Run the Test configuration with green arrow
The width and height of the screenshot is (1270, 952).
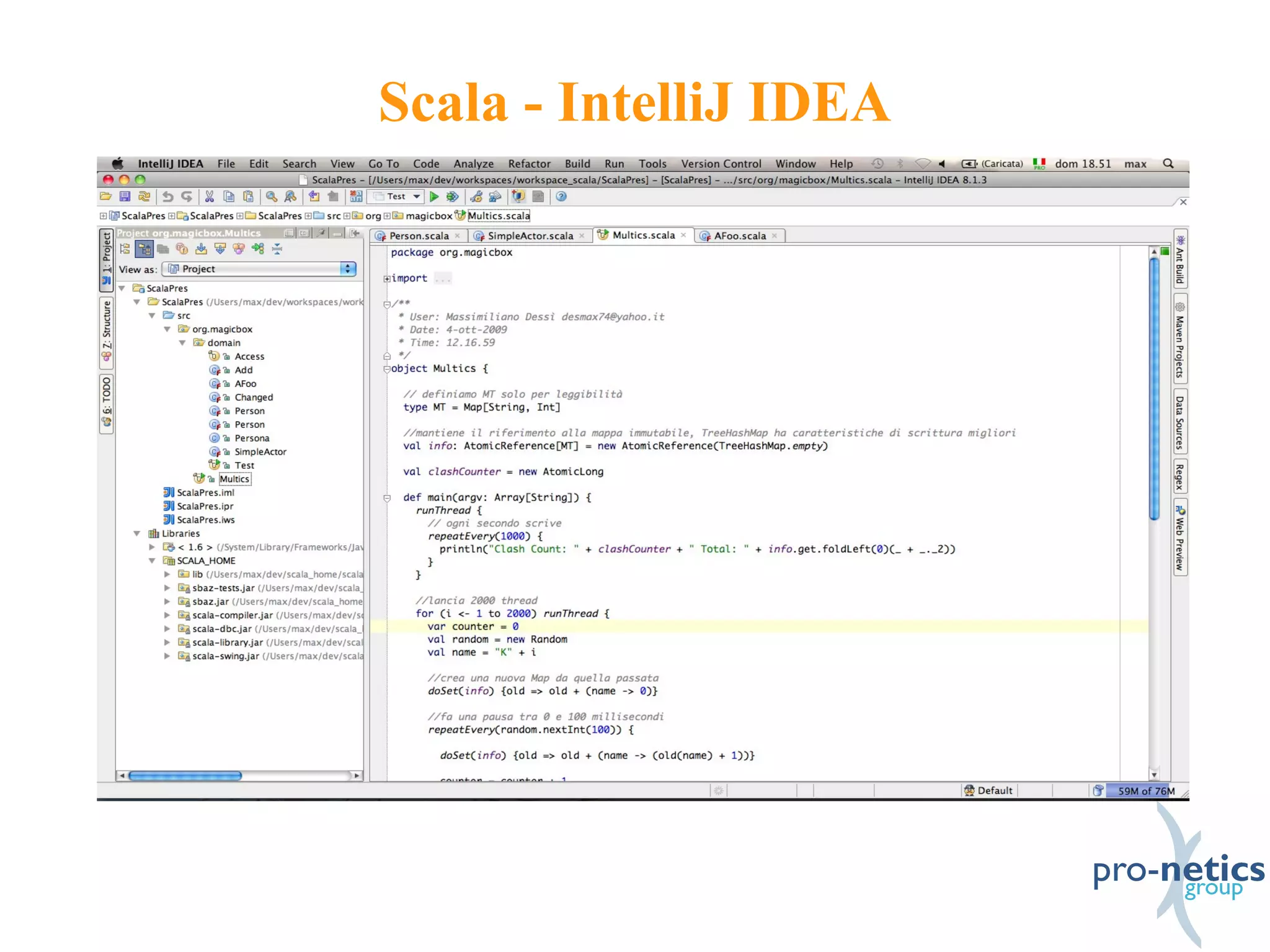[434, 197]
